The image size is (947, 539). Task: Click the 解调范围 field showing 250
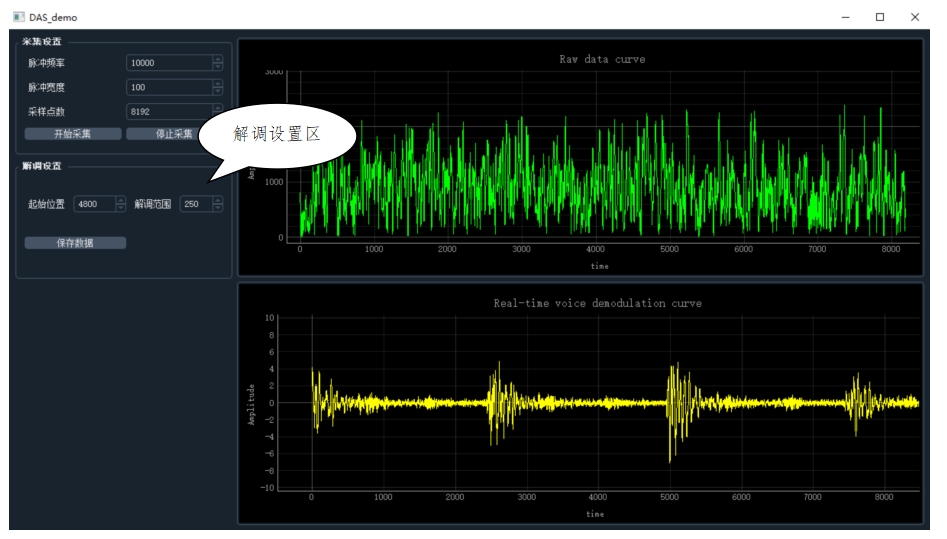(x=194, y=204)
